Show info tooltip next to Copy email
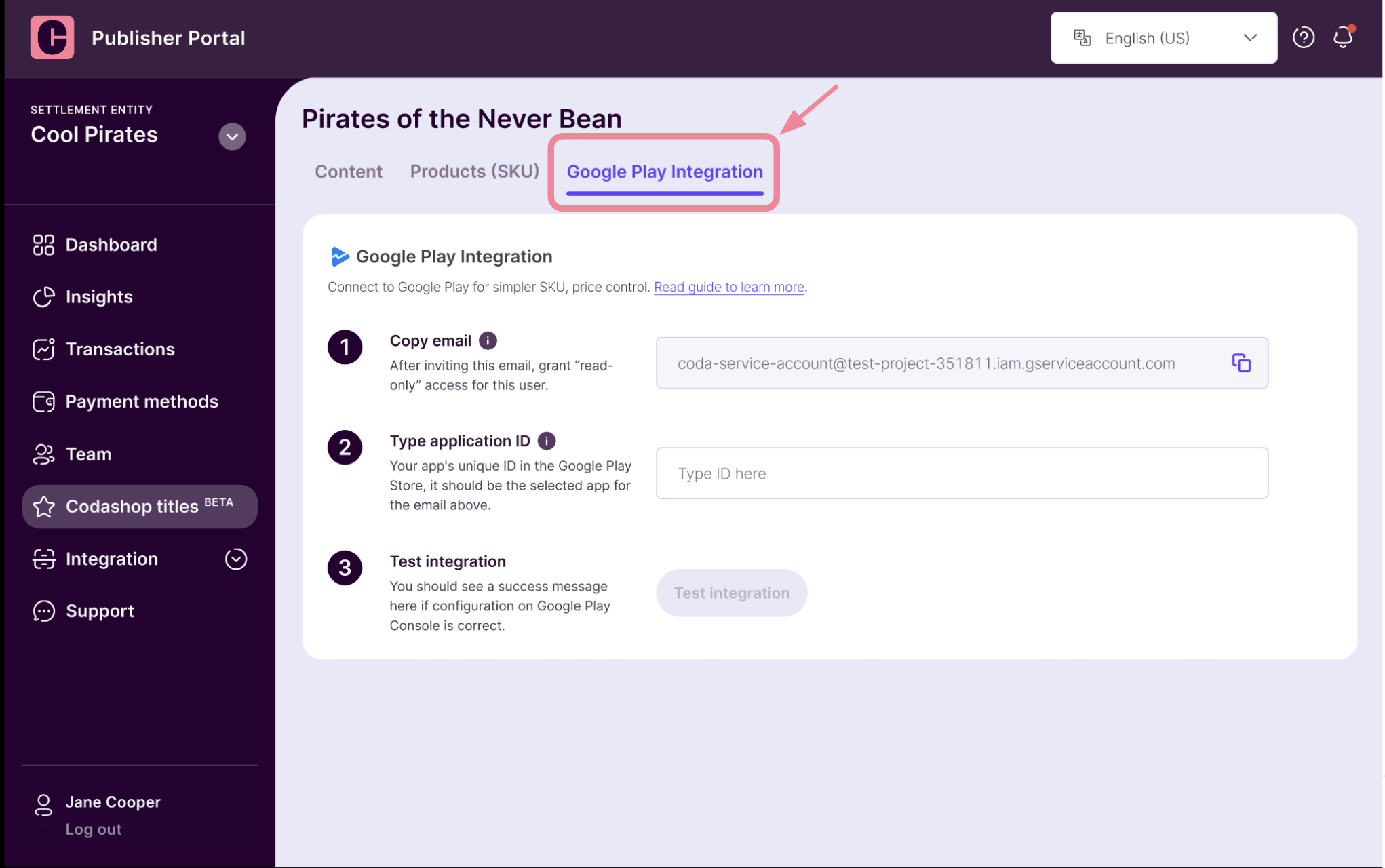Image resolution: width=1385 pixels, height=868 pixels. pyautogui.click(x=488, y=340)
